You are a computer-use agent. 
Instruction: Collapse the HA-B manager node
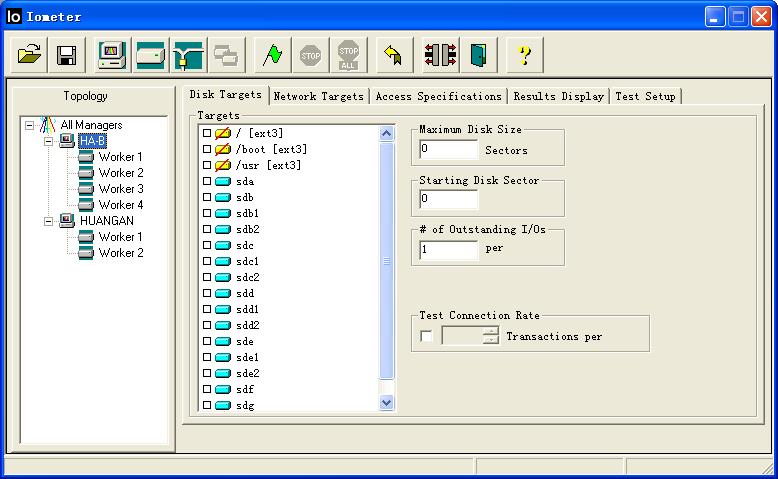(49, 141)
